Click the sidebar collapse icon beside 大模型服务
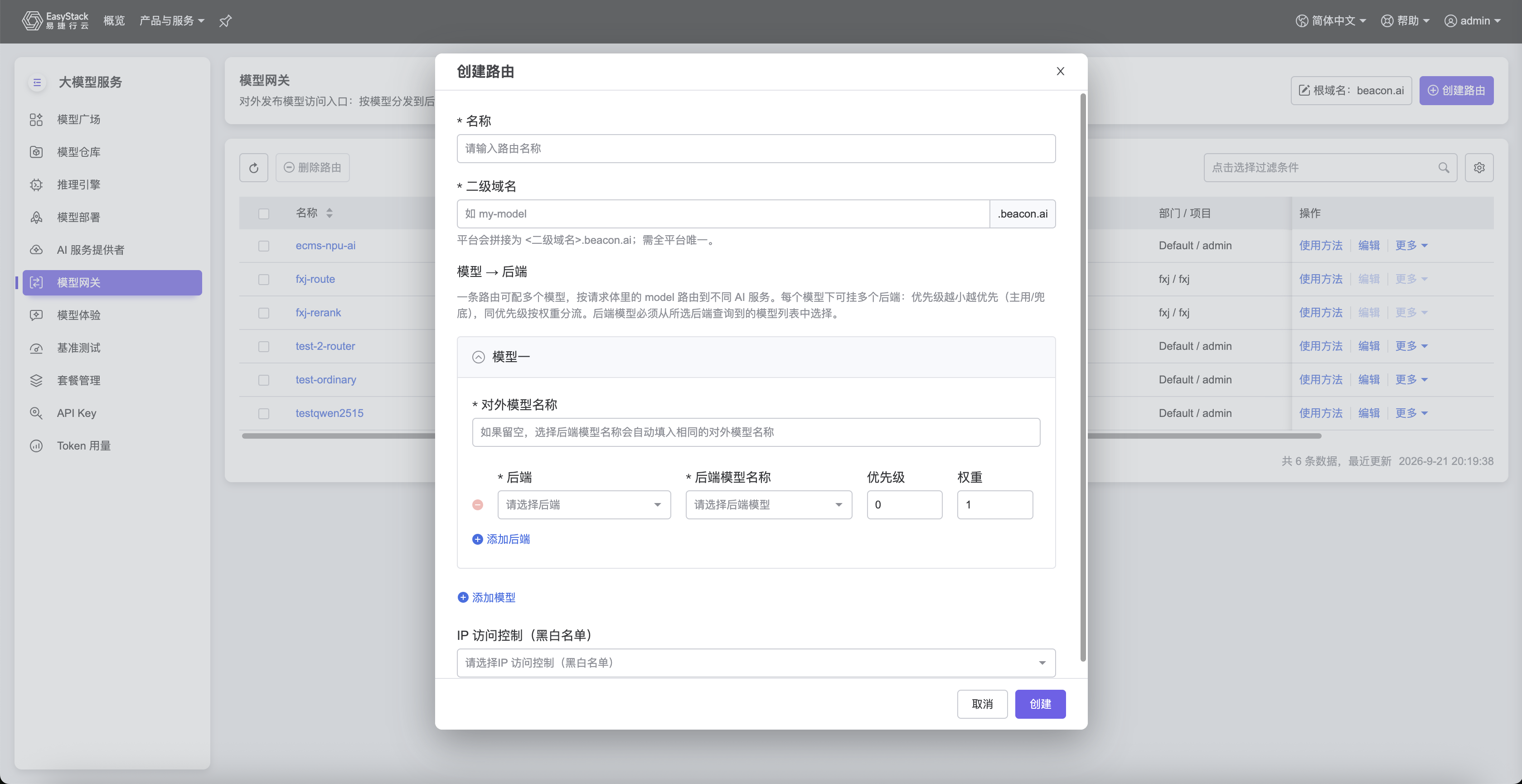The height and width of the screenshot is (784, 1522). 37,82
